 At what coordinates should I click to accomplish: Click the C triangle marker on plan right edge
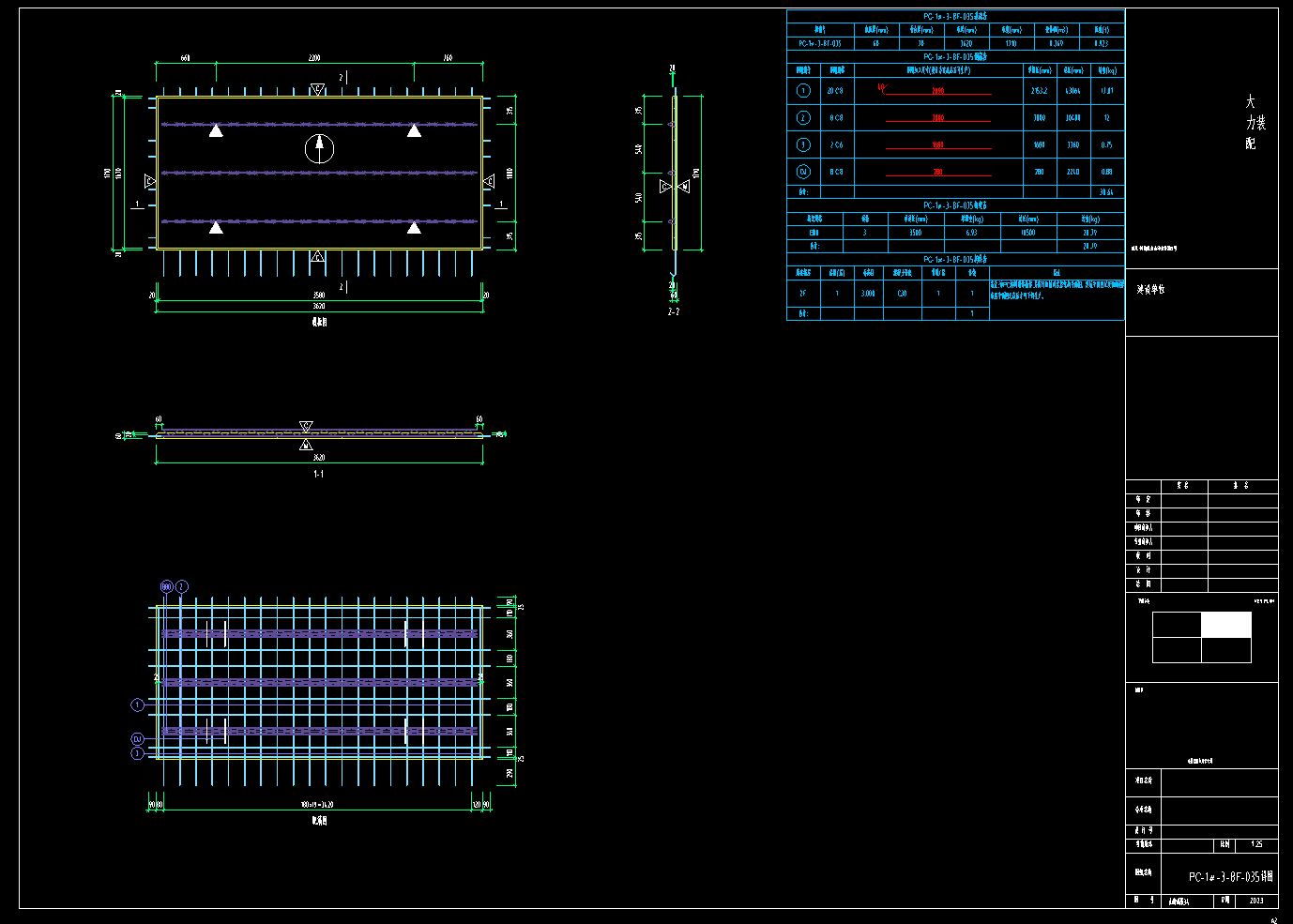point(489,181)
